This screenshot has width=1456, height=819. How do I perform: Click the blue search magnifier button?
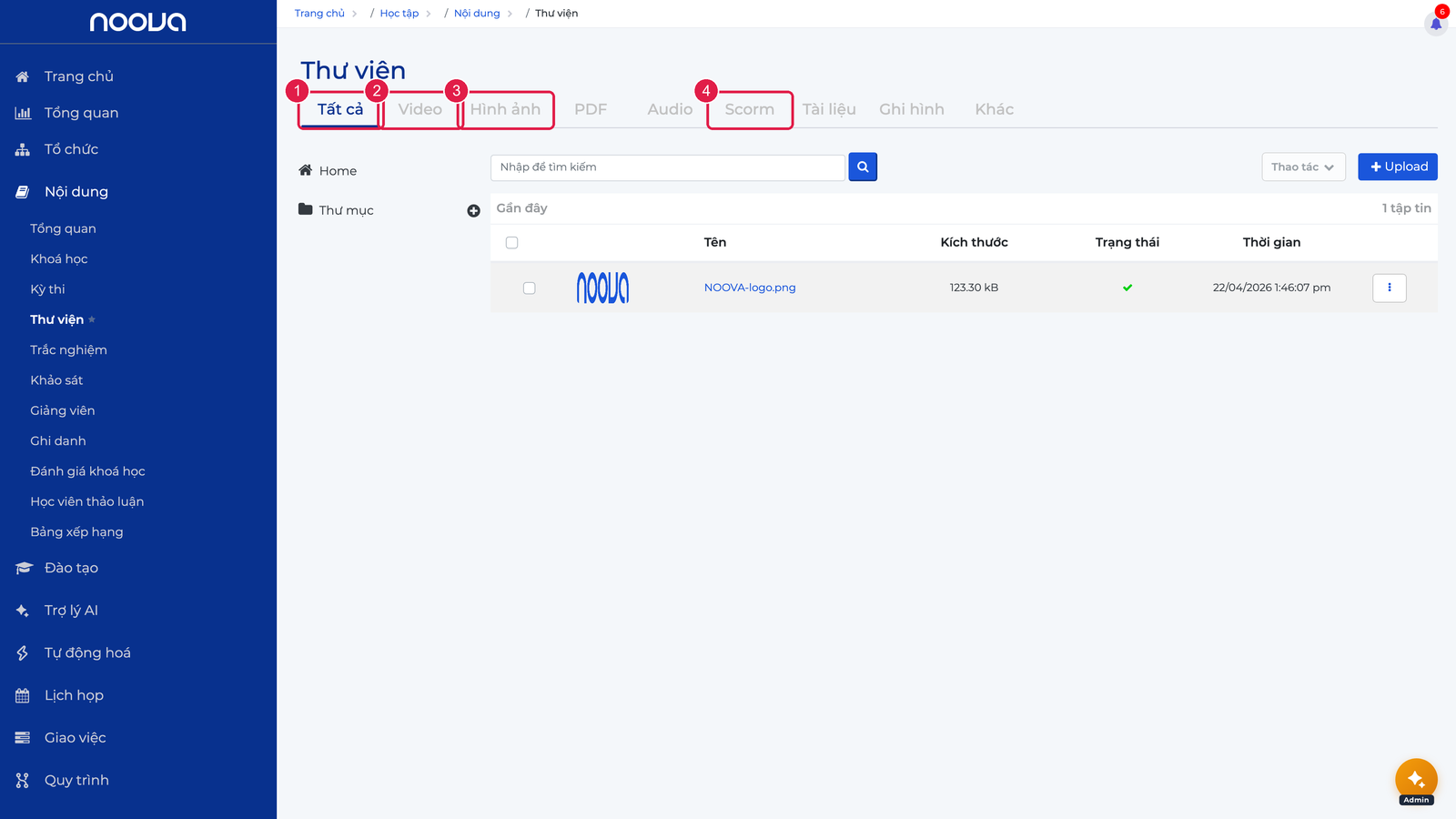[863, 167]
